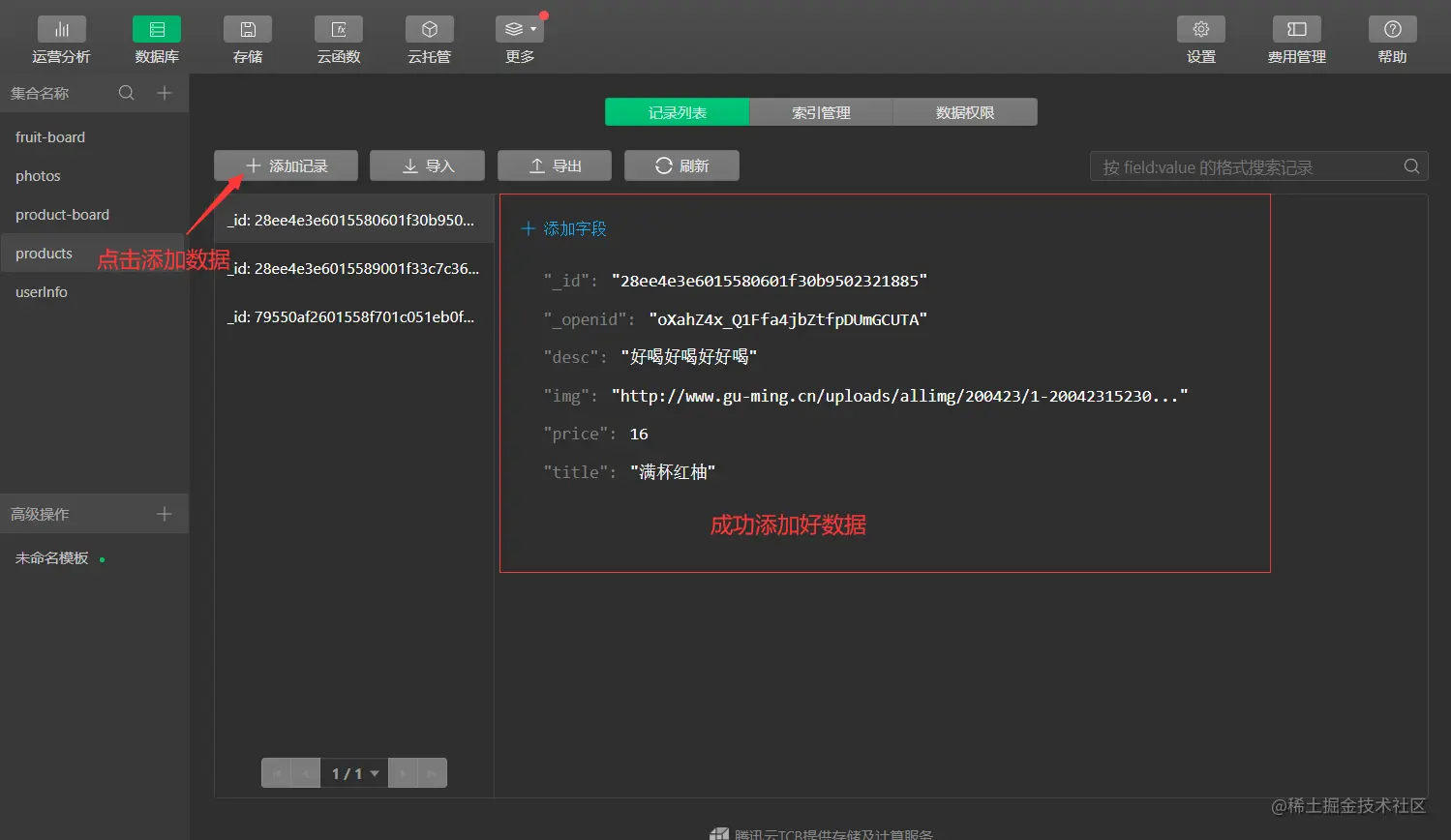
Task: Go to the first page of records
Action: pyautogui.click(x=277, y=773)
